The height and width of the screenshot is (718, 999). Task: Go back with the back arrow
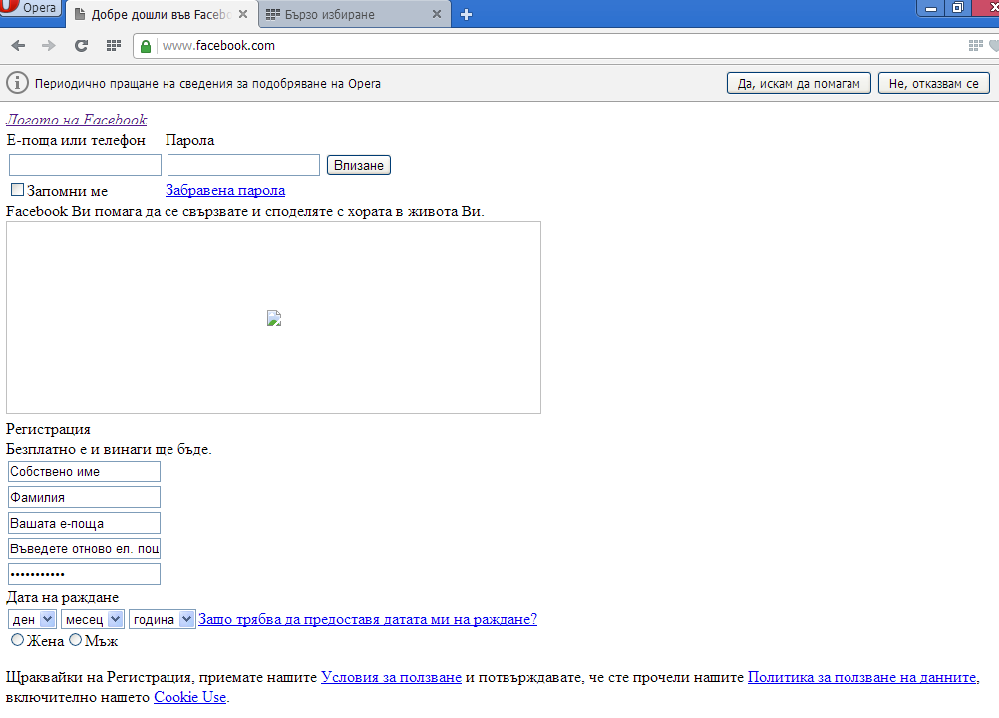(18, 46)
